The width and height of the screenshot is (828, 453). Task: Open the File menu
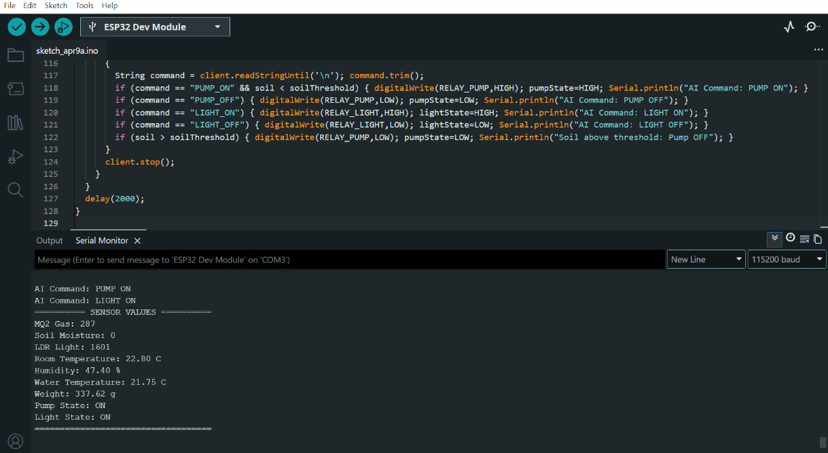coord(10,5)
